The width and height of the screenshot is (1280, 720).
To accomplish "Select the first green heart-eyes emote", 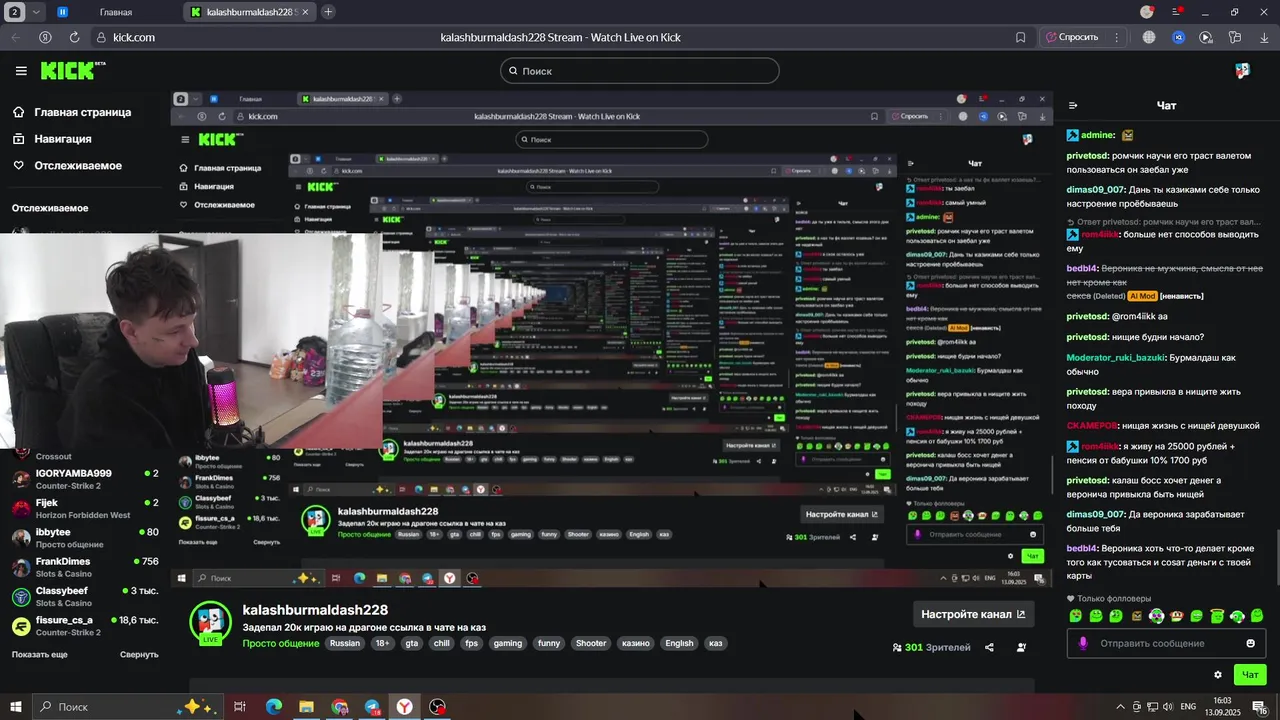I will tap(1075, 616).
